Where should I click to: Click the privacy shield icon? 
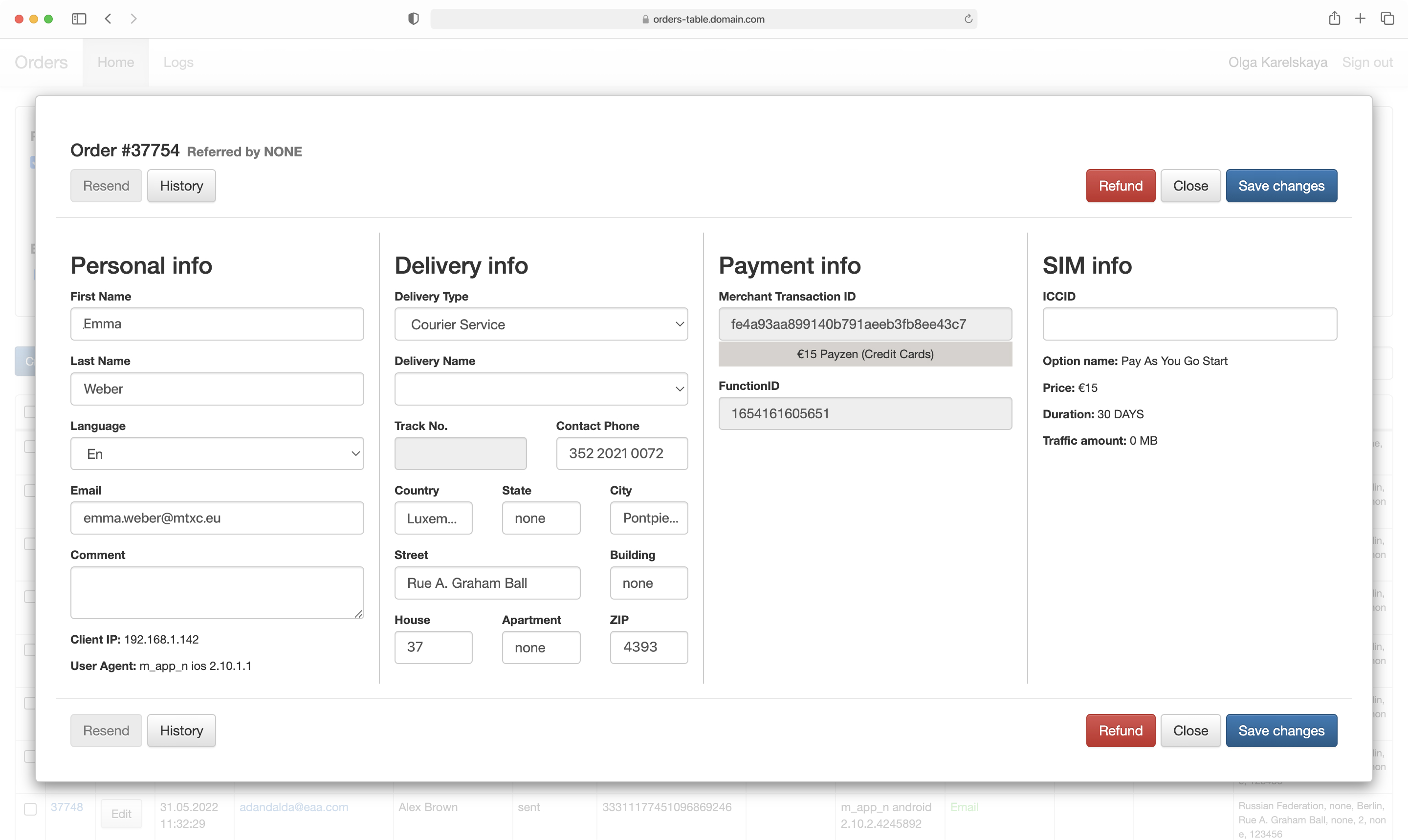click(413, 19)
